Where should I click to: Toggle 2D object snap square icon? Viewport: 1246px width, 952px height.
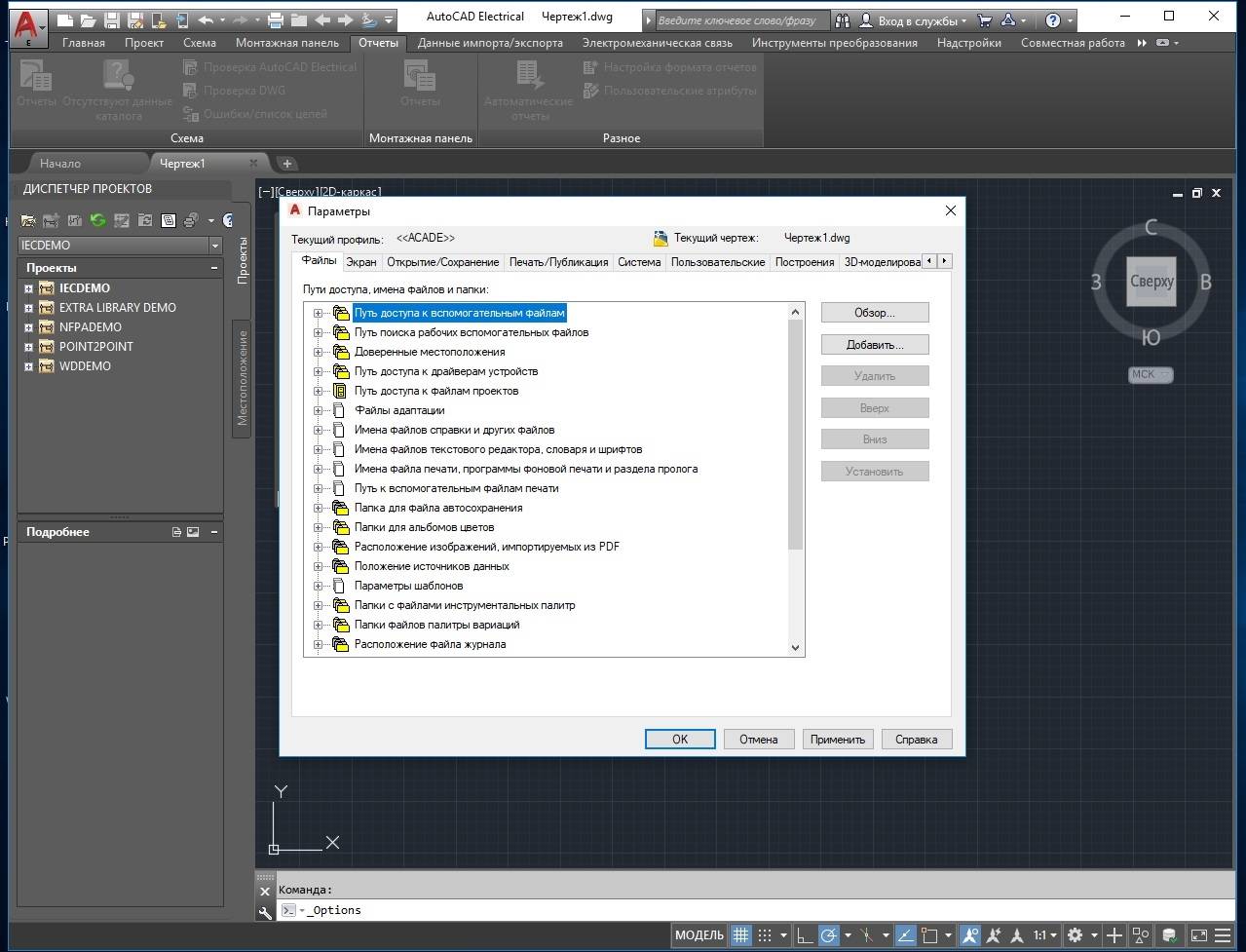pos(929,935)
